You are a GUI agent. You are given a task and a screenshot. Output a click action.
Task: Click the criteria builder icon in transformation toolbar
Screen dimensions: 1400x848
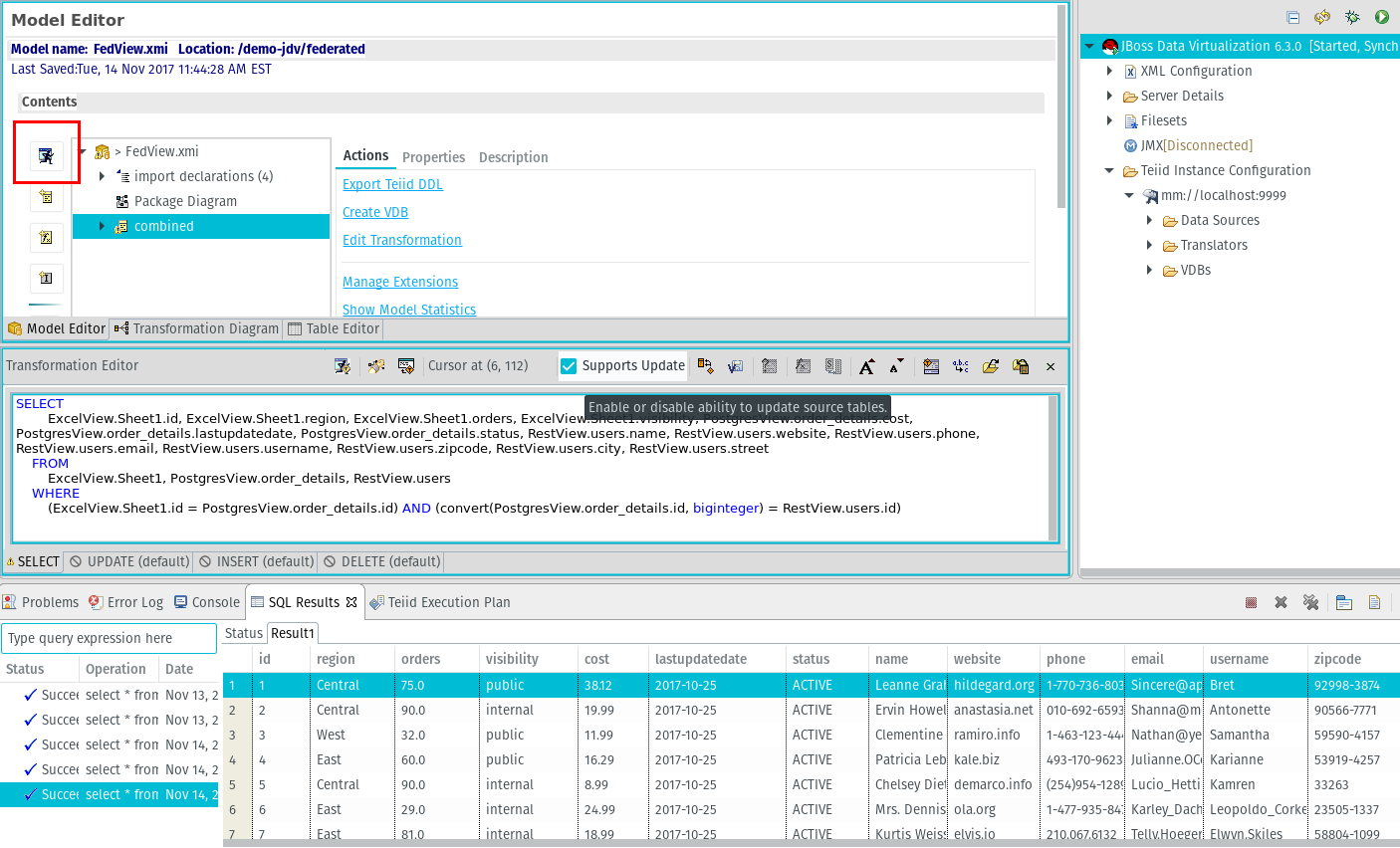click(769, 366)
